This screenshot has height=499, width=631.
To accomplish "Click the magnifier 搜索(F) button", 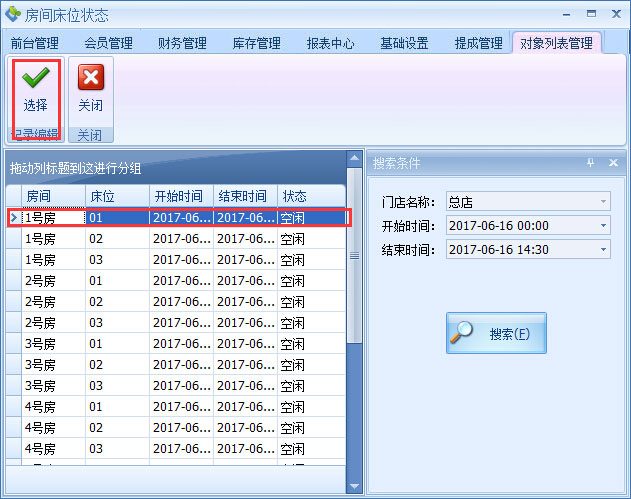I will tap(496, 333).
